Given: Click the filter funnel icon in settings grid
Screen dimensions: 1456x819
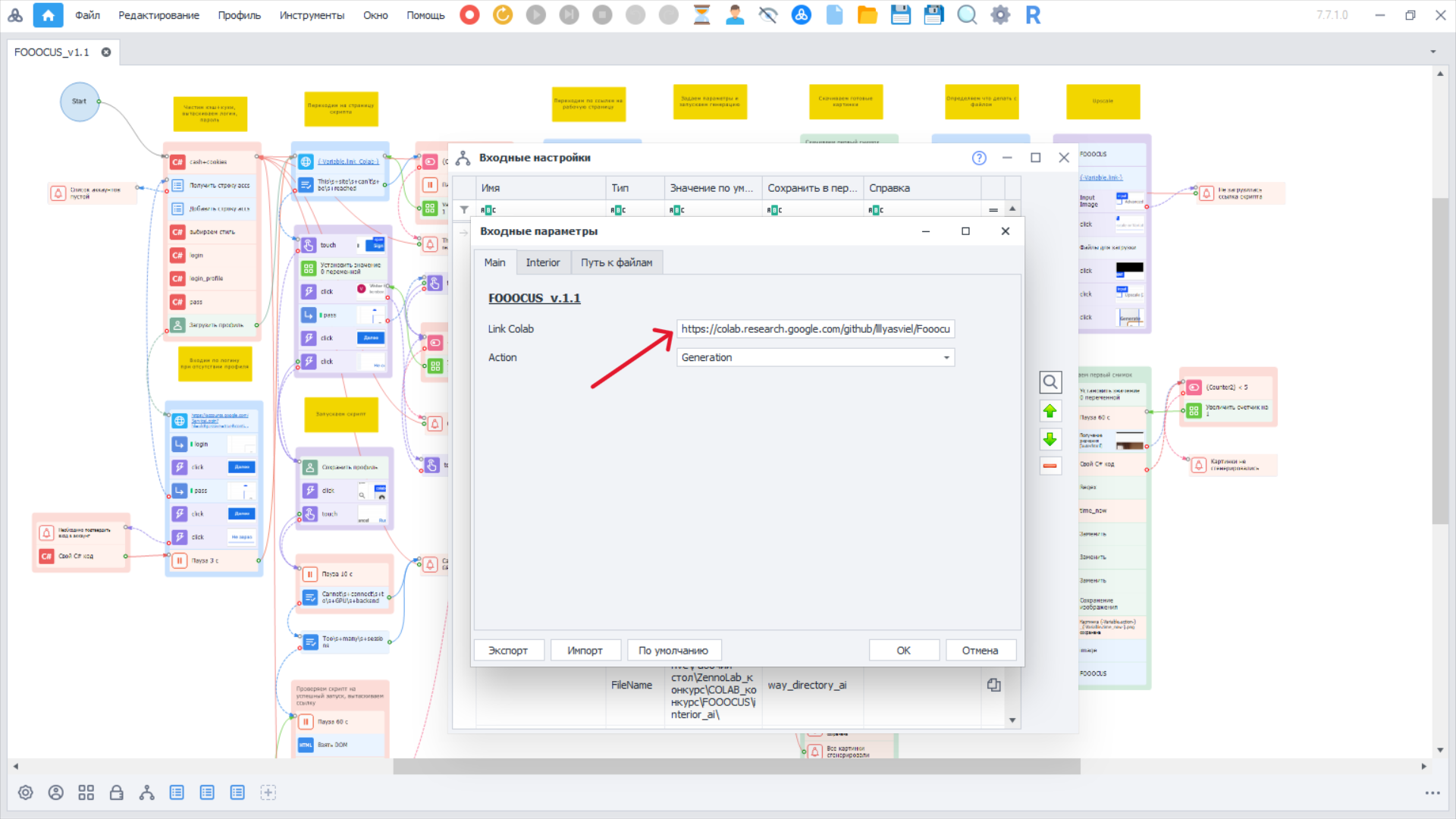Looking at the screenshot, I should [x=464, y=210].
